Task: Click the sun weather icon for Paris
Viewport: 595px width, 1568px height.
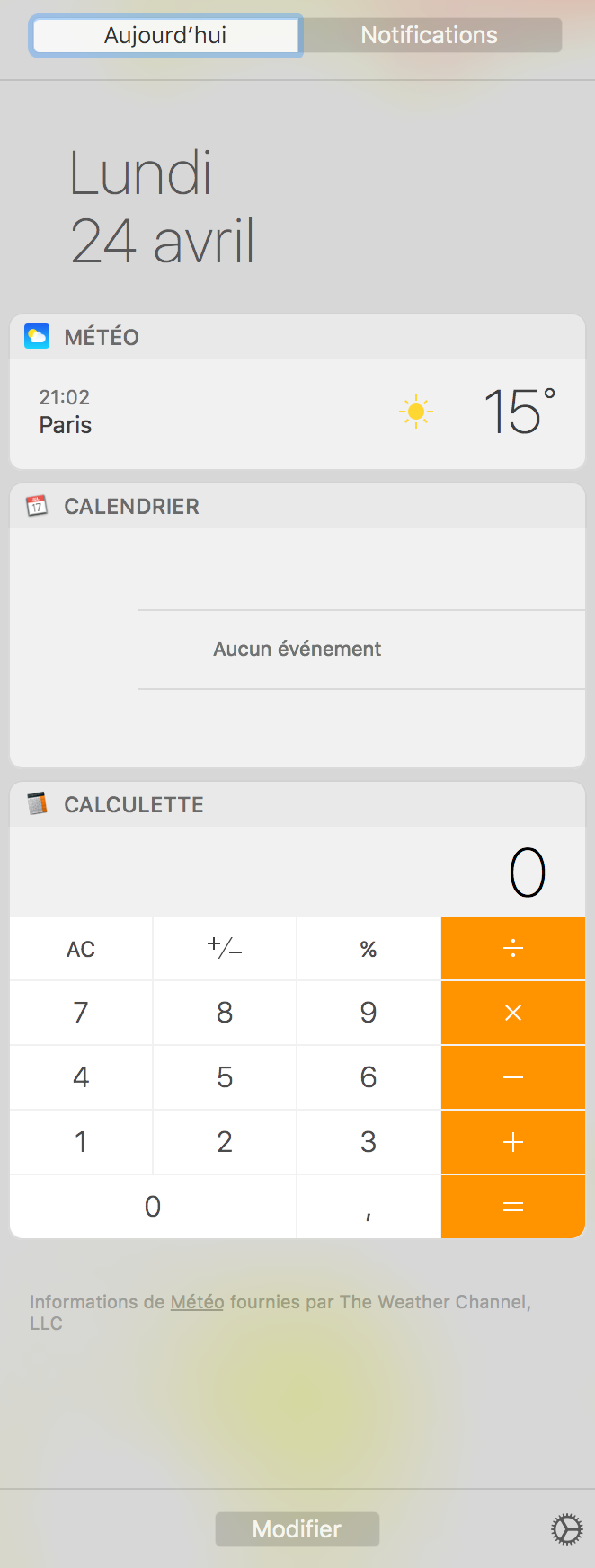Action: pos(415,412)
